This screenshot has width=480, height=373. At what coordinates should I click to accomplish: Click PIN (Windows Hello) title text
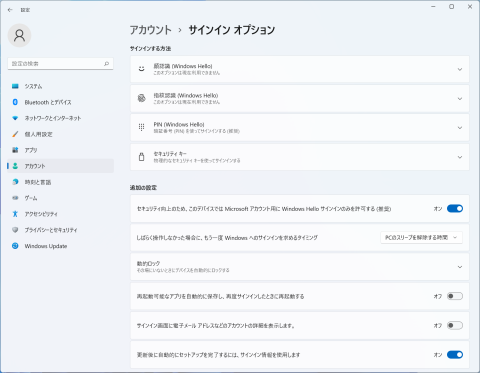[179, 124]
